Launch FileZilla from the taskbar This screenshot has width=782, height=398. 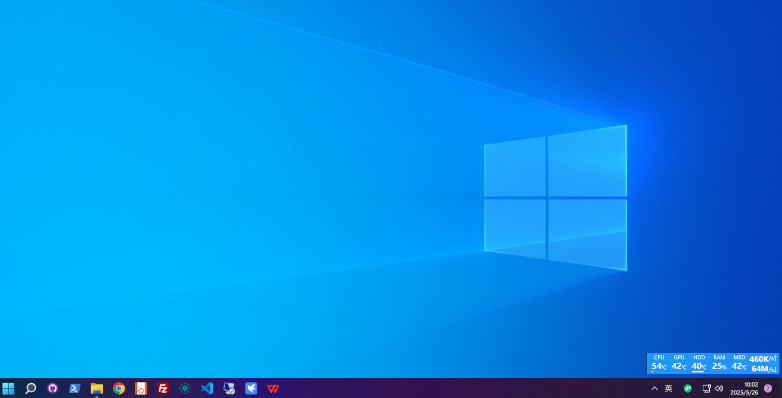(x=163, y=388)
